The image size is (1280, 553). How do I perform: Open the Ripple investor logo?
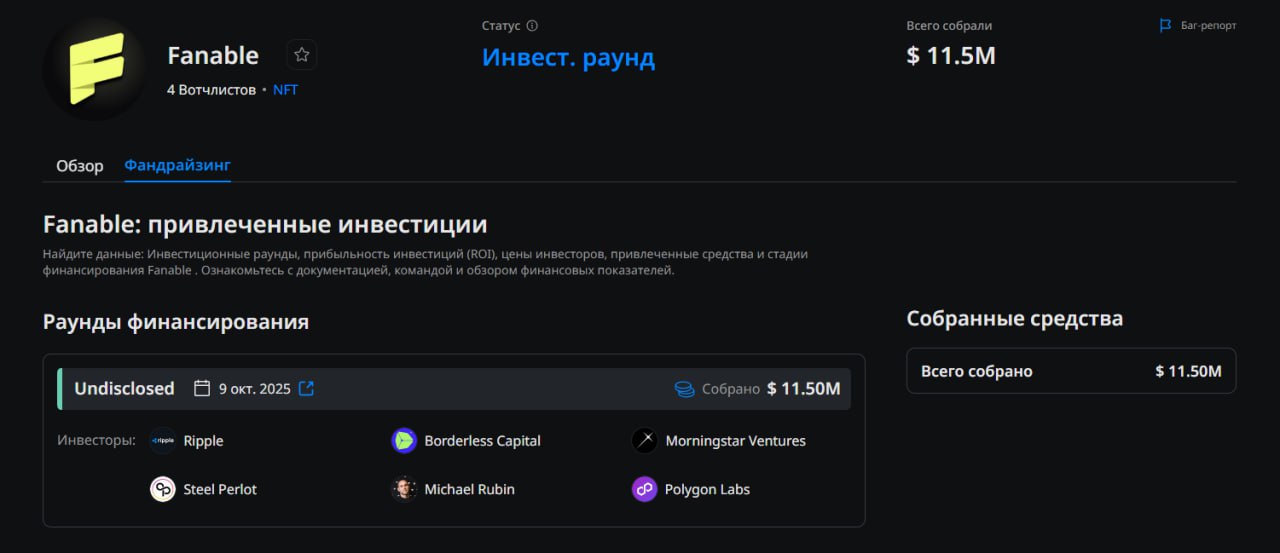click(x=162, y=440)
